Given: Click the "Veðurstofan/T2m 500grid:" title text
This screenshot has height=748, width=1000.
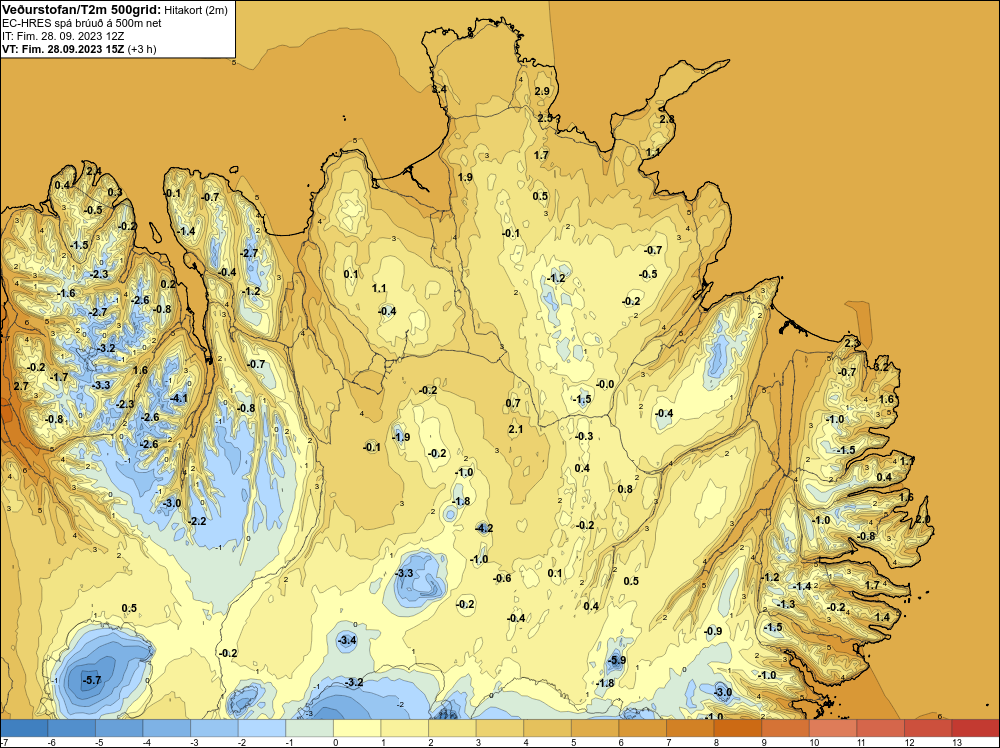Looking at the screenshot, I should pos(82,10).
